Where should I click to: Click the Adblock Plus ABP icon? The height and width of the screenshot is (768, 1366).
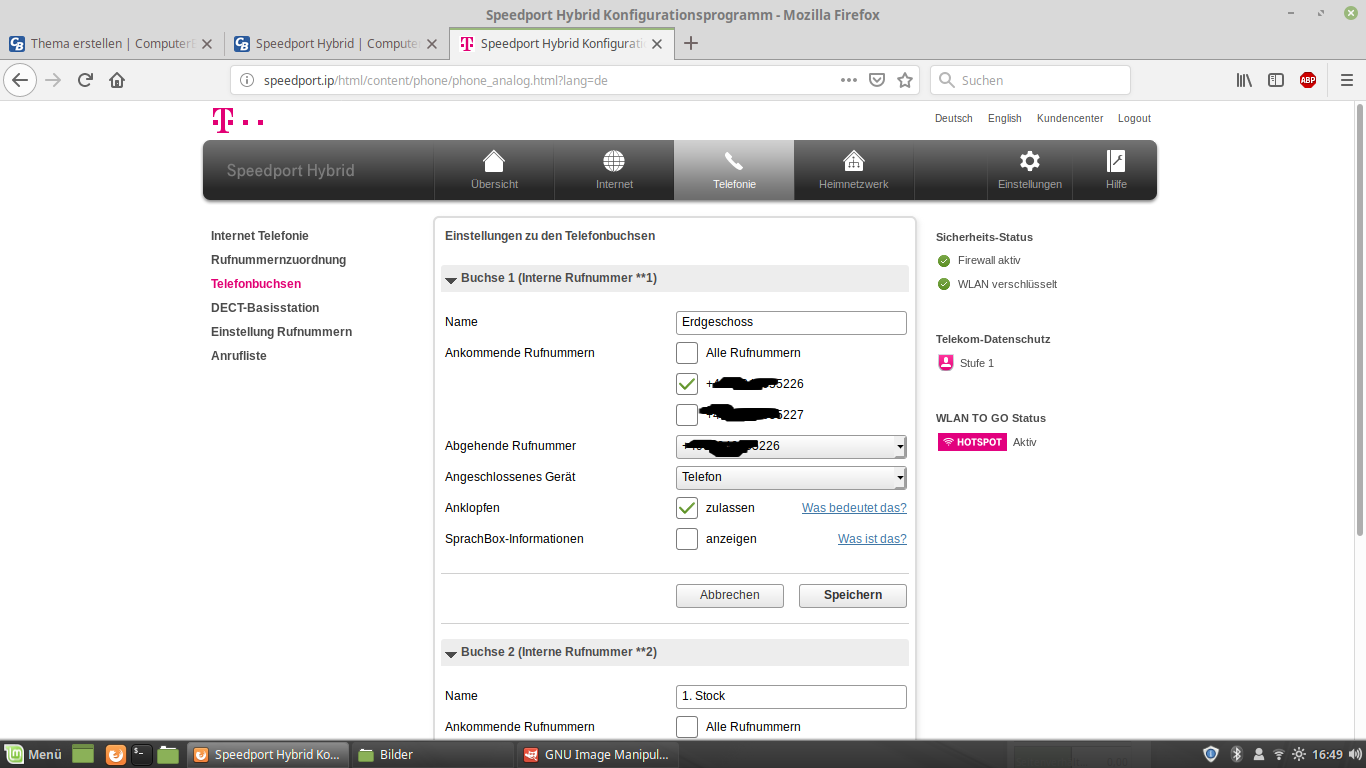1308,80
